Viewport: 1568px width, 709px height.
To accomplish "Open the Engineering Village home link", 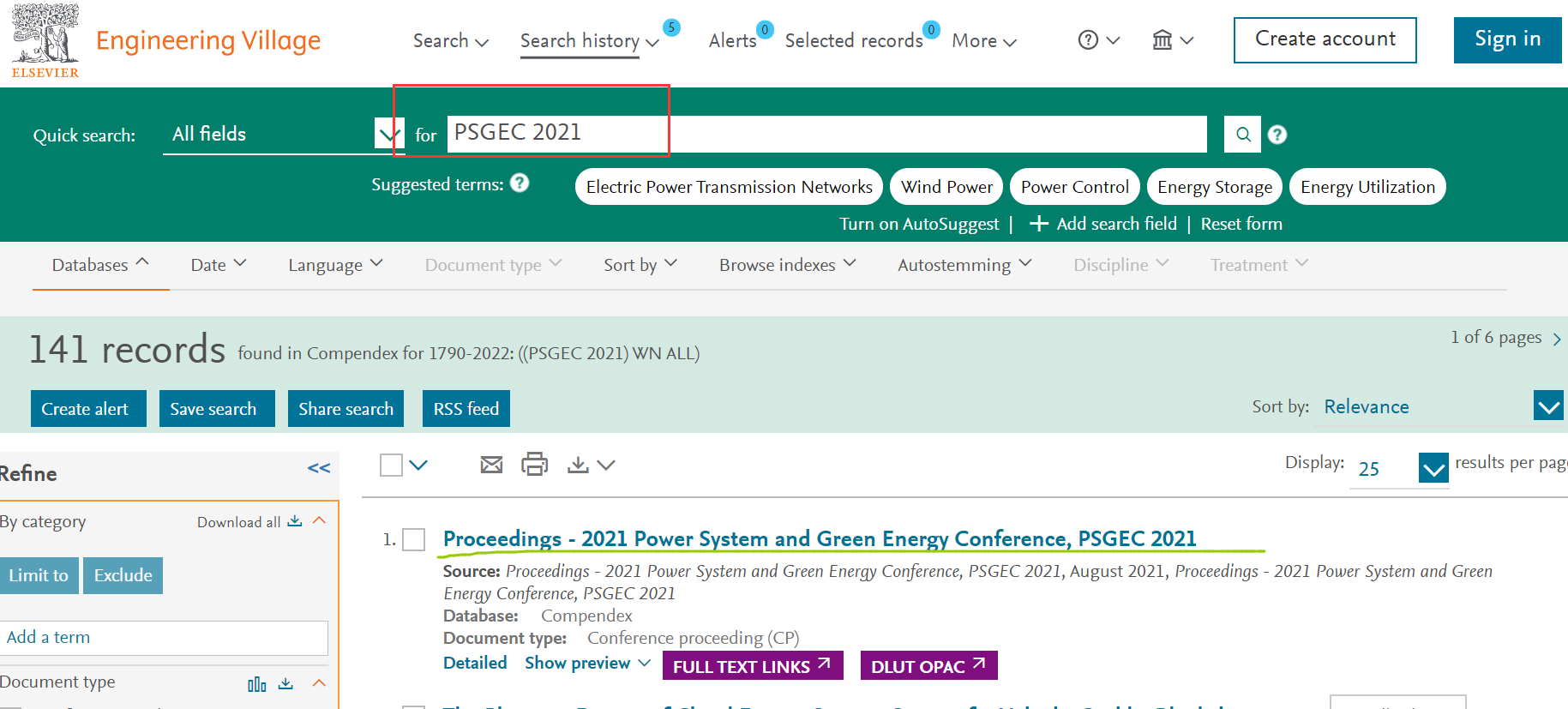I will click(208, 40).
